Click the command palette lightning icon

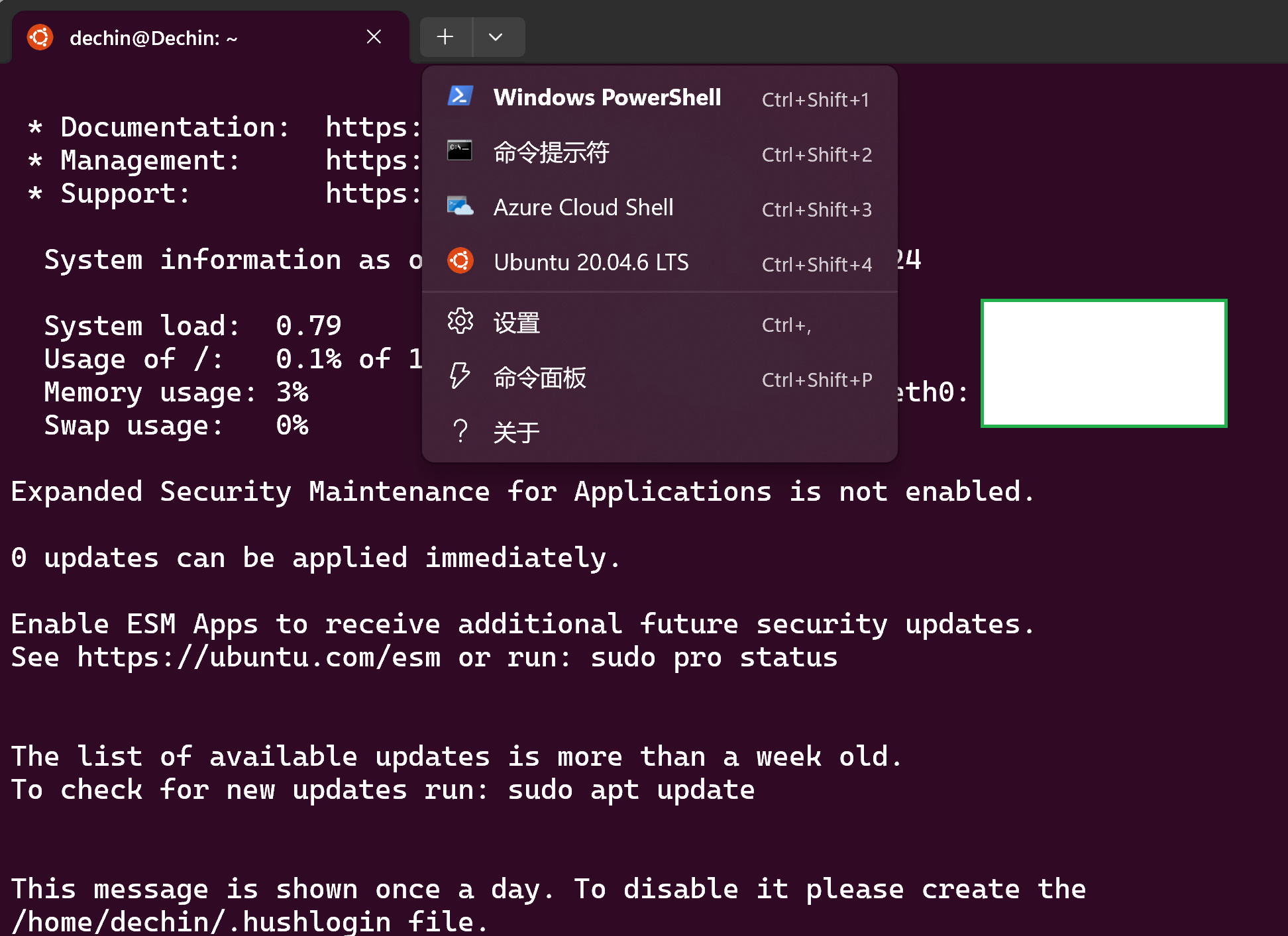coord(460,376)
